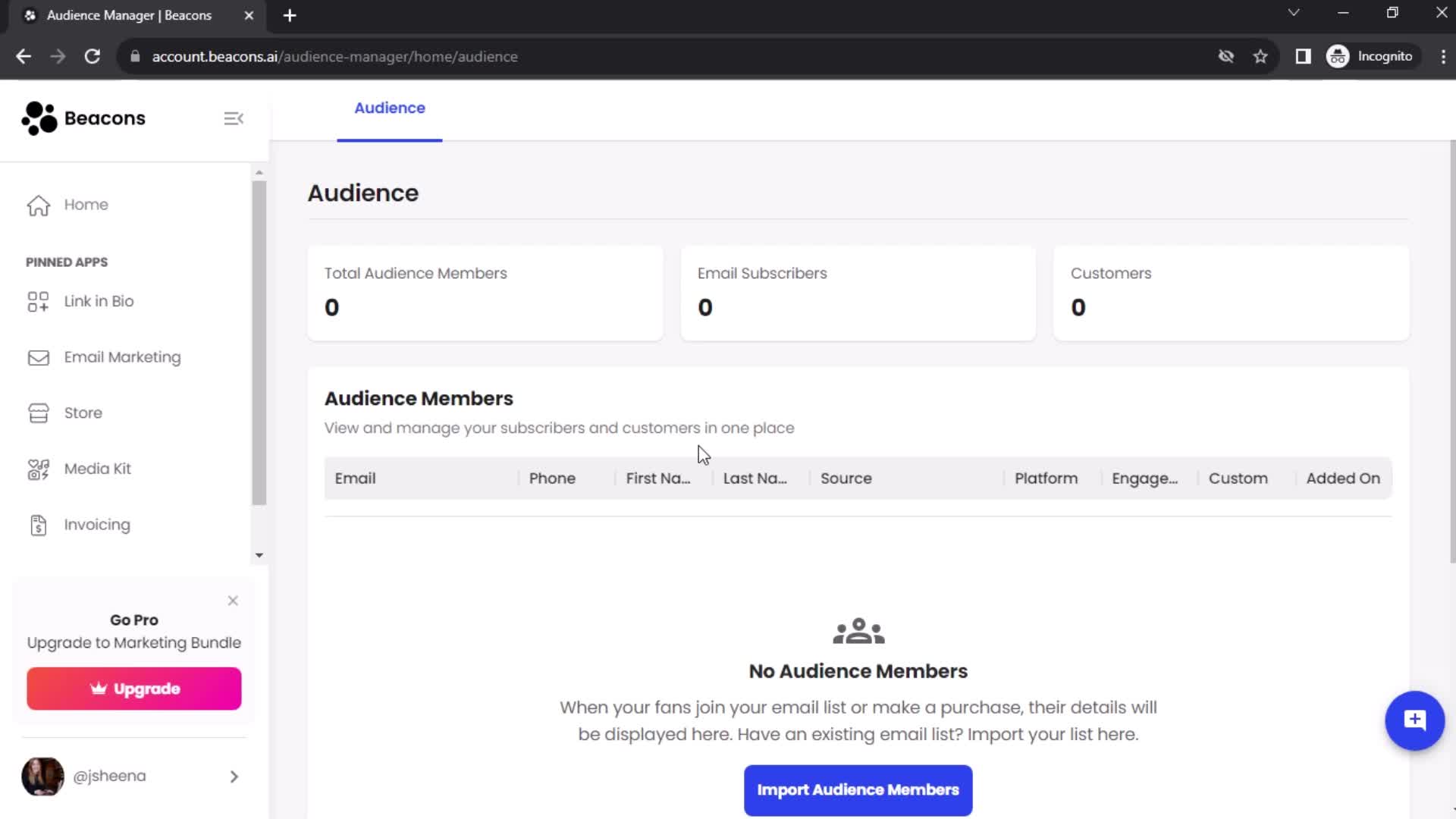
Task: Click the Email column dropdown header
Action: click(x=356, y=478)
